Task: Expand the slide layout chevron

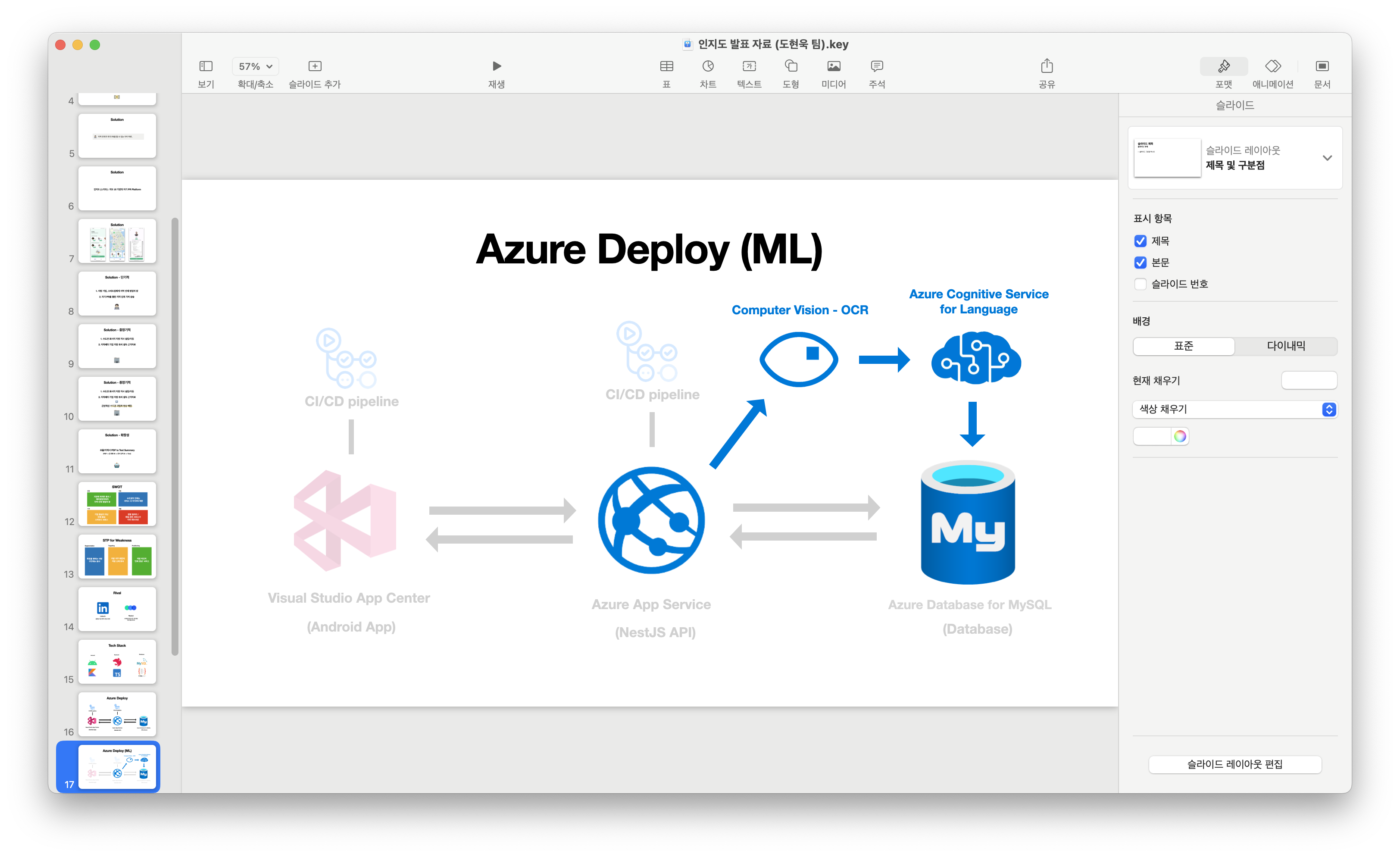Action: tap(1327, 158)
